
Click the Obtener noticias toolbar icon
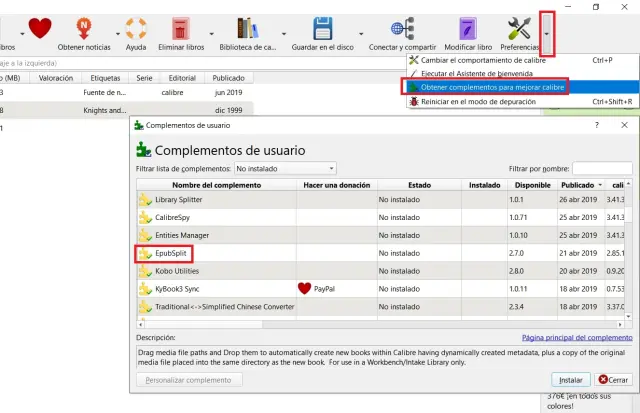[x=86, y=26]
